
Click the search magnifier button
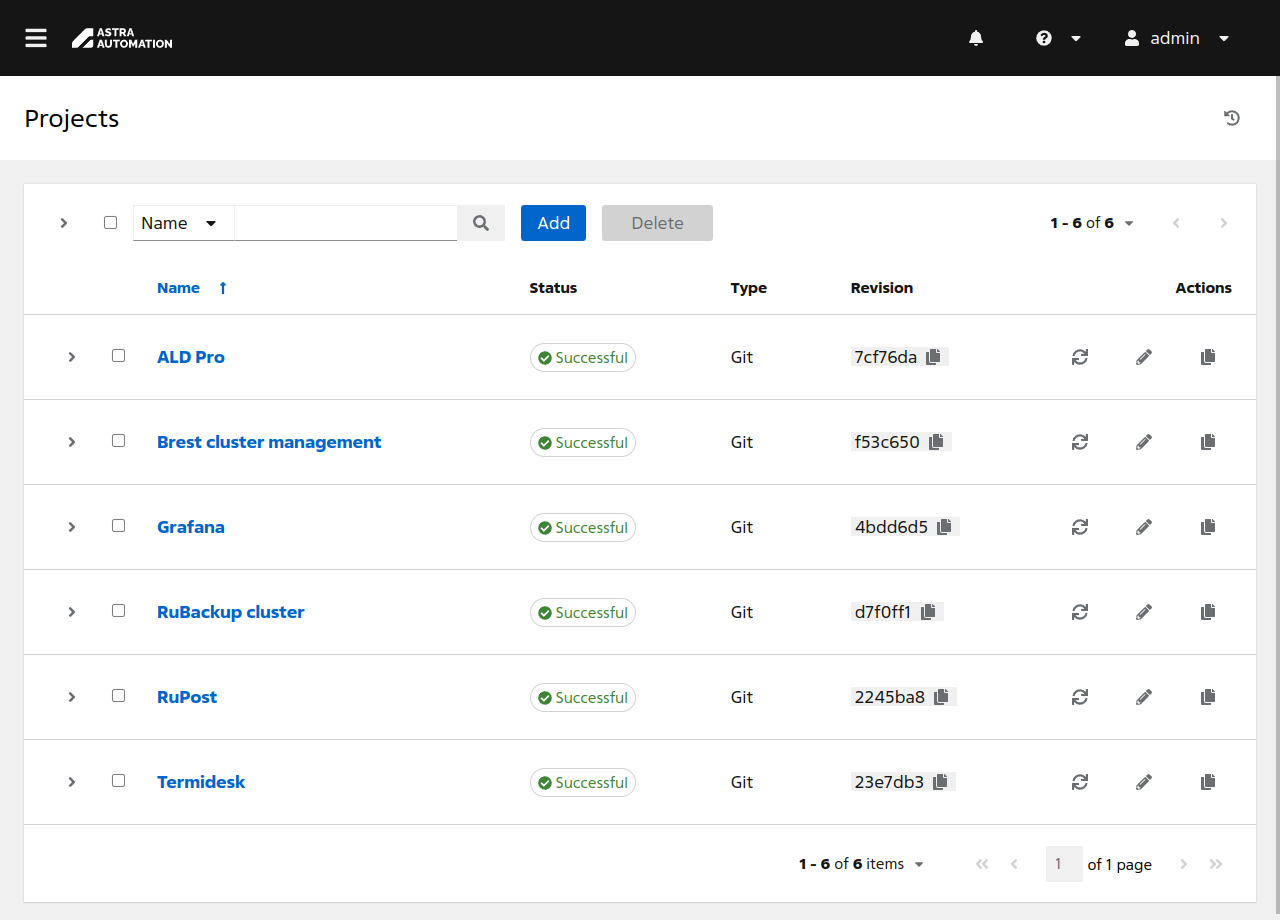coord(481,223)
